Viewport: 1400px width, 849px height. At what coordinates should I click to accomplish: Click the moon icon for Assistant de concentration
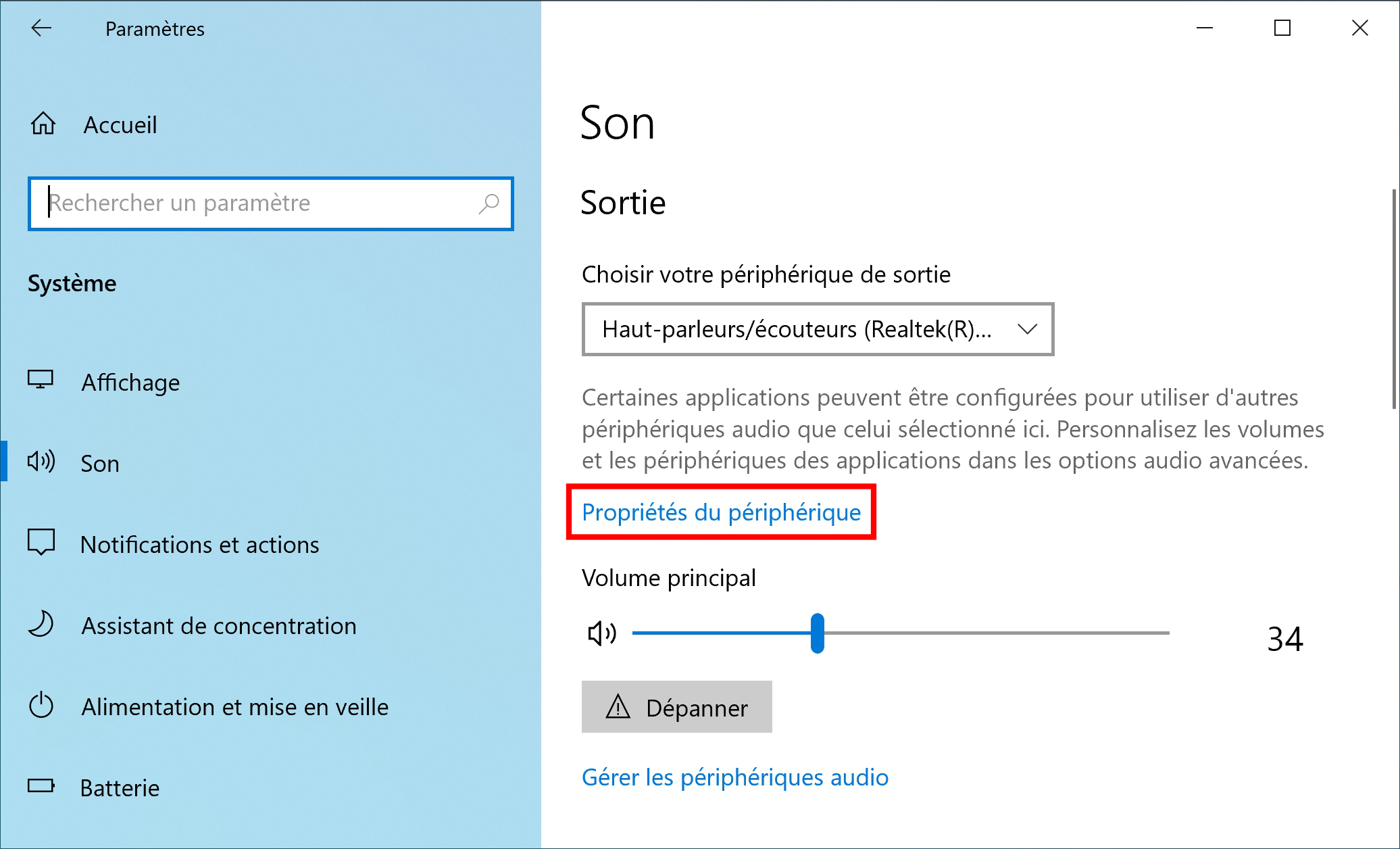(41, 623)
